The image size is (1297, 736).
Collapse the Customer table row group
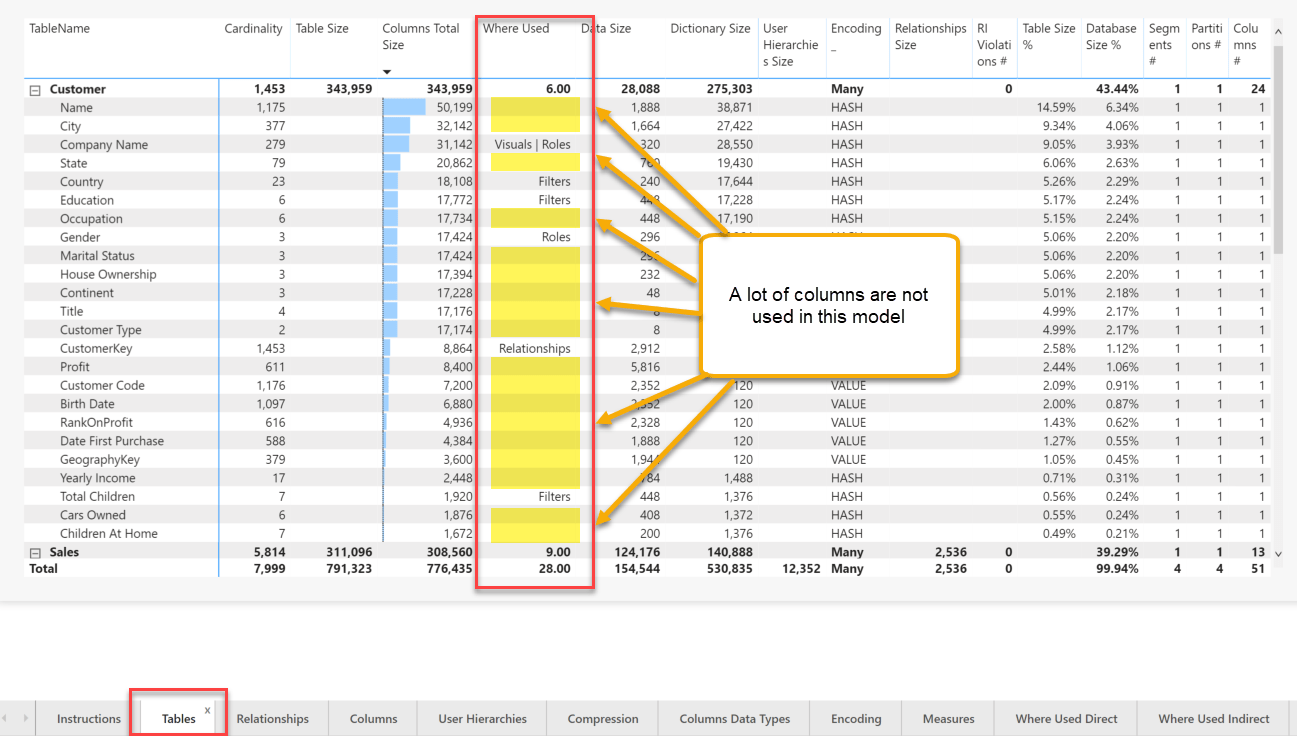point(35,90)
